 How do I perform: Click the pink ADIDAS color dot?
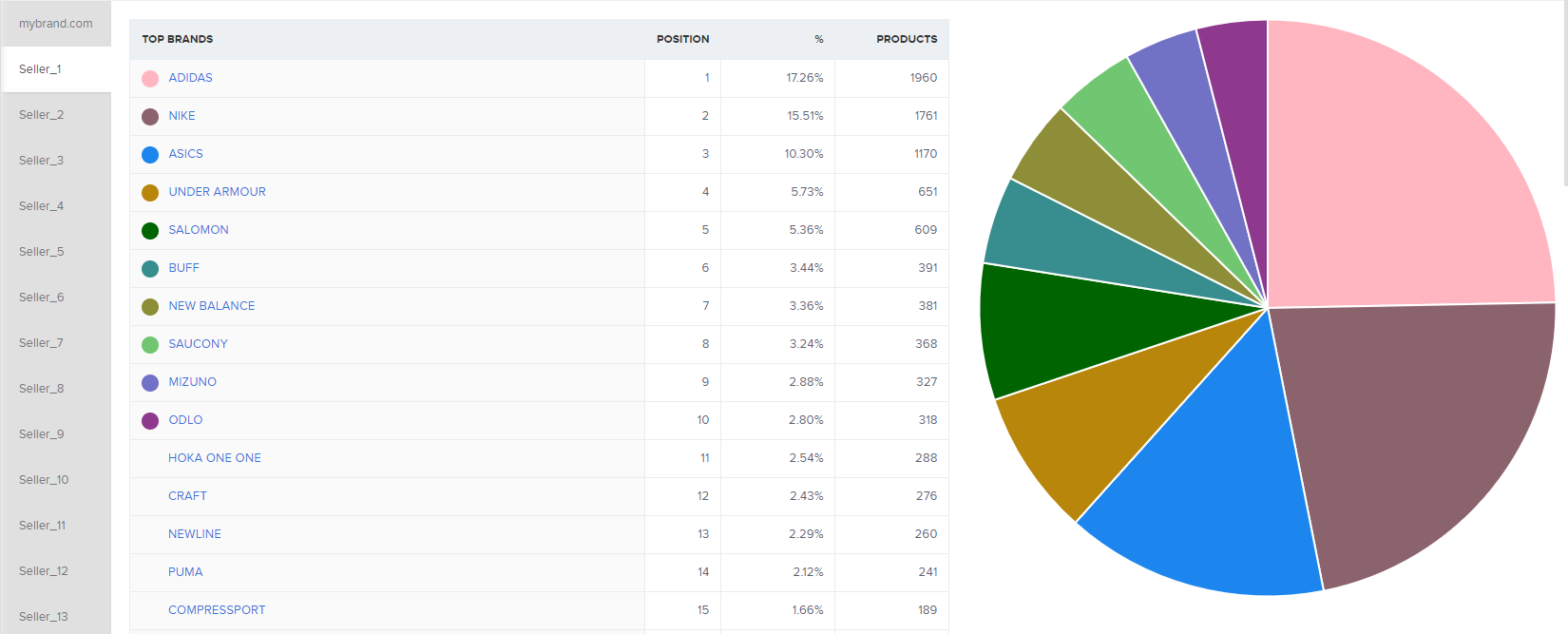click(150, 78)
